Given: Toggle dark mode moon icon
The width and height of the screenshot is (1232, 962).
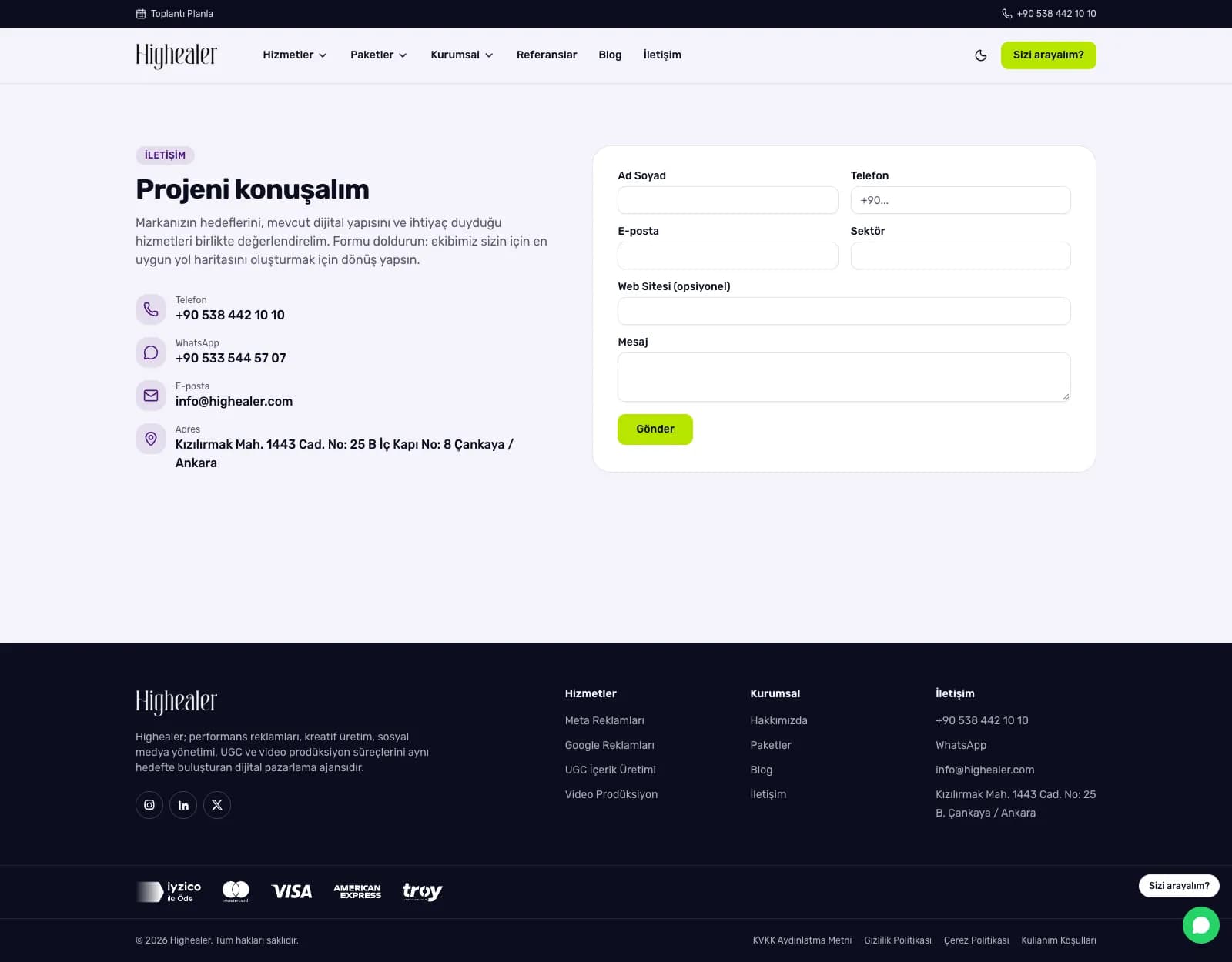Looking at the screenshot, I should [980, 55].
